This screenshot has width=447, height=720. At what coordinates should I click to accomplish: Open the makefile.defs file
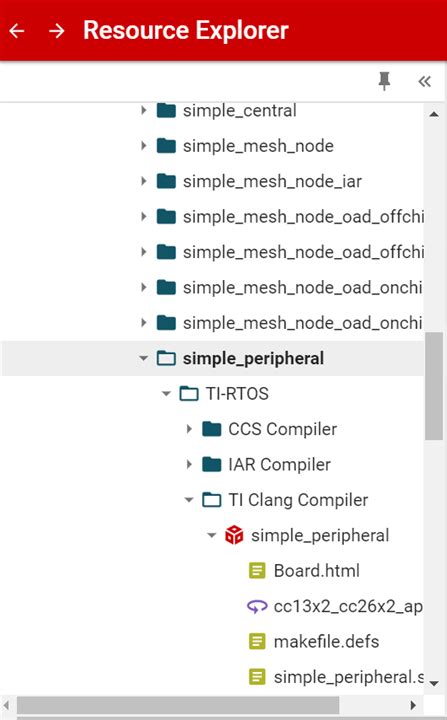(326, 641)
